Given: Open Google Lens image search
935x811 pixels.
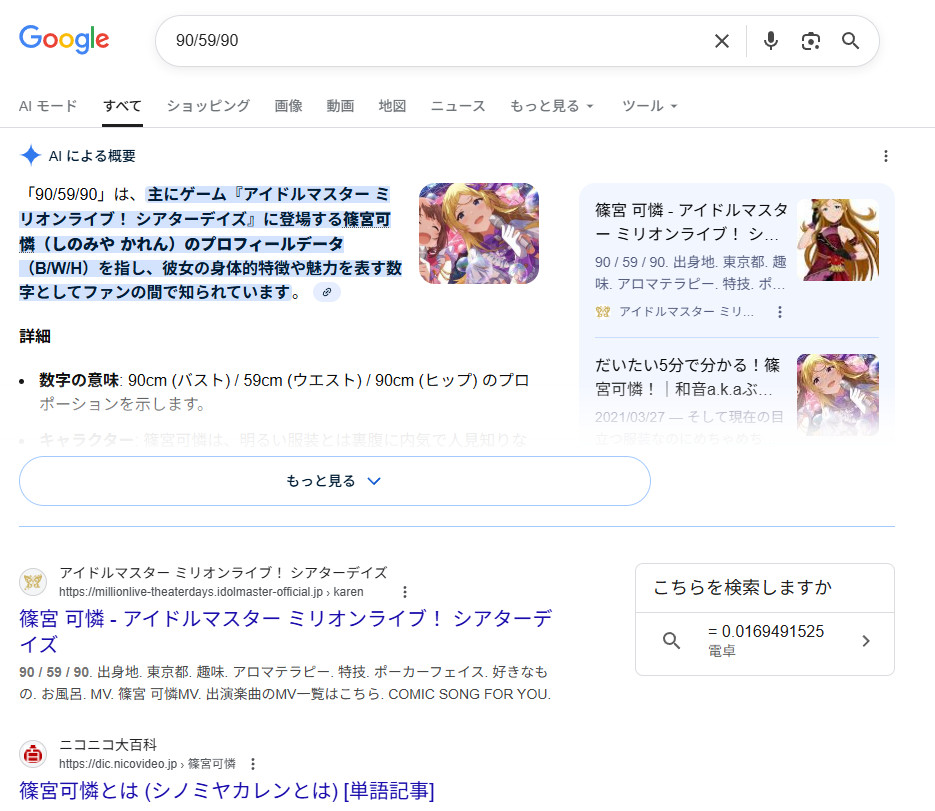Looking at the screenshot, I should tap(810, 41).
